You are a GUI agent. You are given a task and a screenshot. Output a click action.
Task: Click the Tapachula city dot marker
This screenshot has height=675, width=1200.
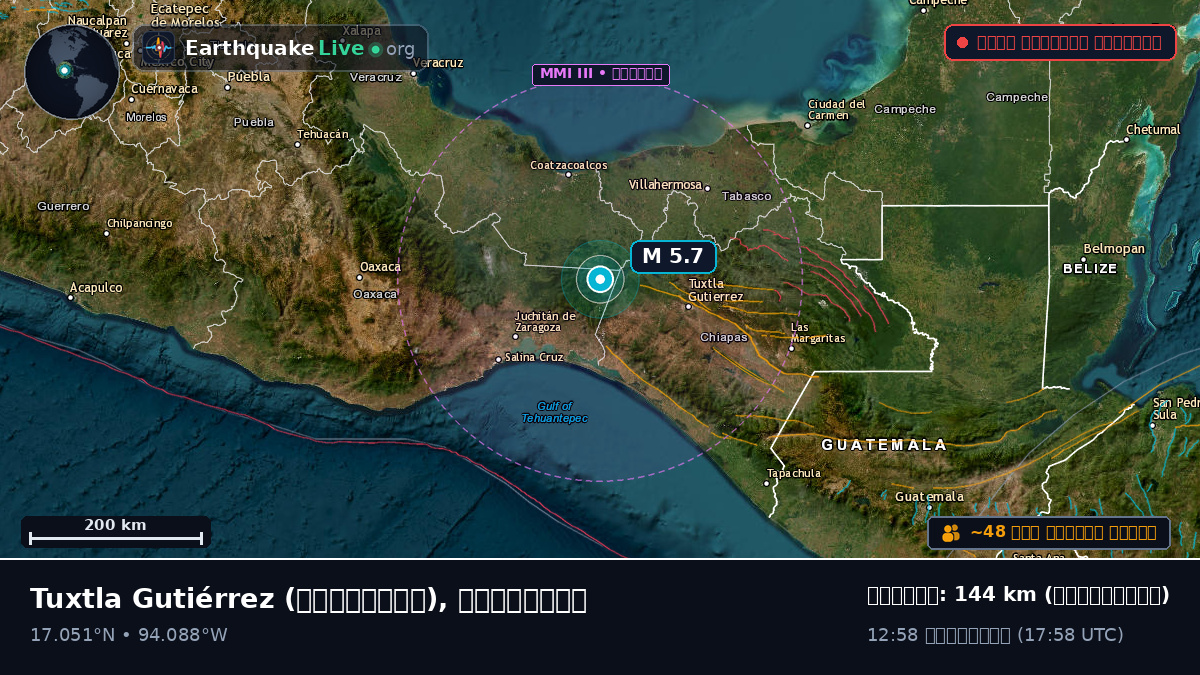767,483
